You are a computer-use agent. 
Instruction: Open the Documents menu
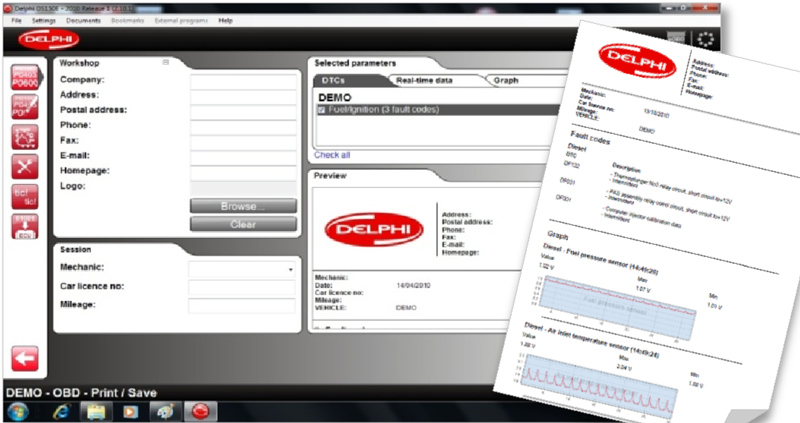point(83,20)
